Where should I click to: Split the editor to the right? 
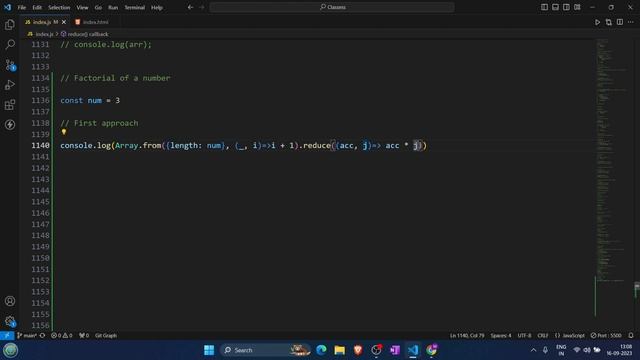(620, 22)
